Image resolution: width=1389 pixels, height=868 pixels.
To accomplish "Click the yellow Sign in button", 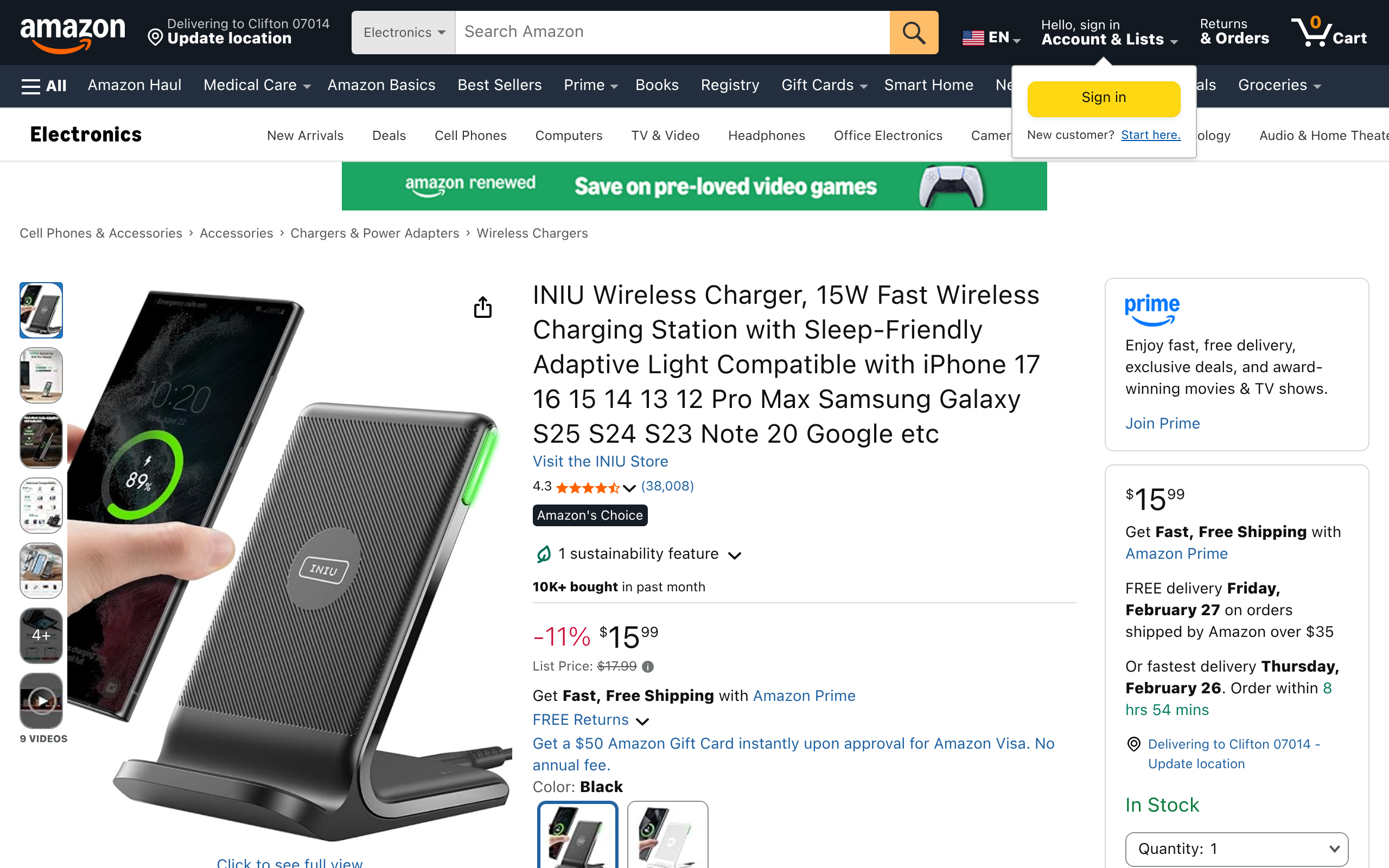I will [1103, 98].
